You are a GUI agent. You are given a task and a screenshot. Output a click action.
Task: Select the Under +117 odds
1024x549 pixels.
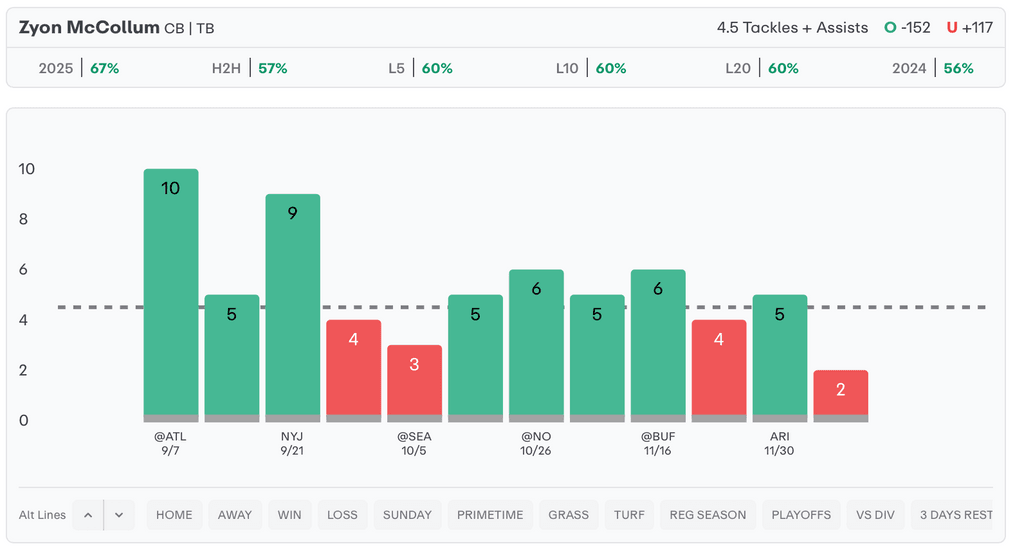(969, 28)
